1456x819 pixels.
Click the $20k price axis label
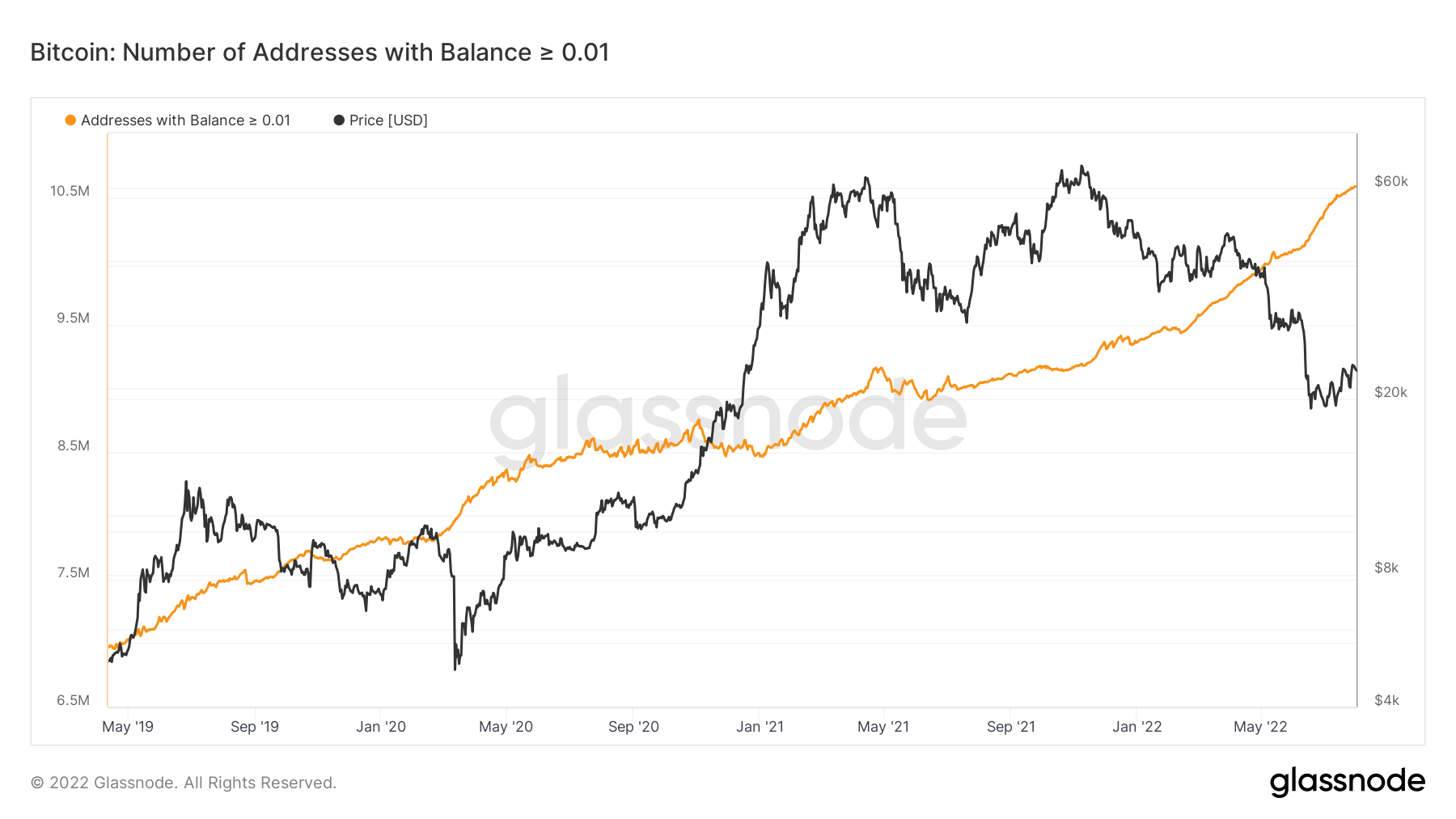click(x=1391, y=392)
